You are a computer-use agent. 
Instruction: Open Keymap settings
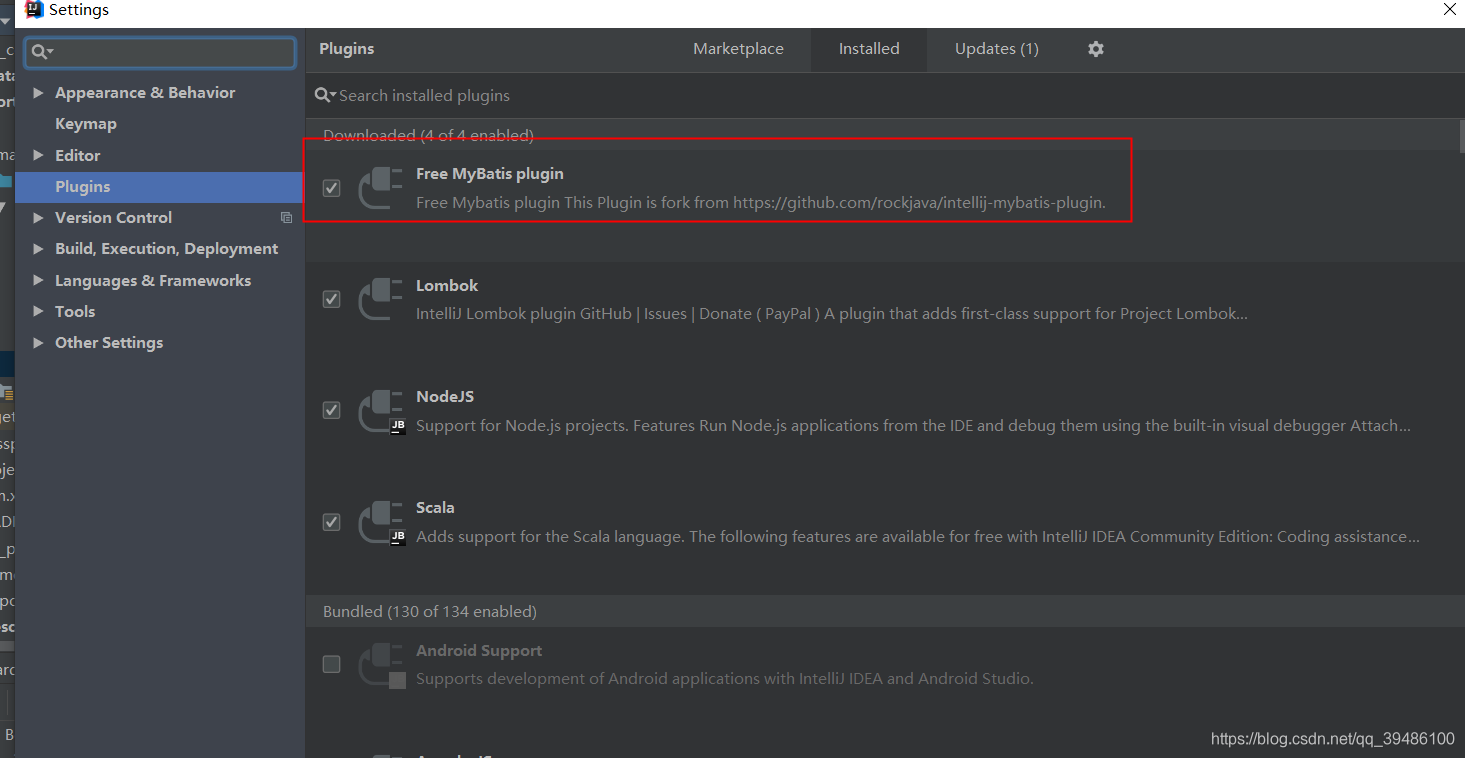[86, 124]
